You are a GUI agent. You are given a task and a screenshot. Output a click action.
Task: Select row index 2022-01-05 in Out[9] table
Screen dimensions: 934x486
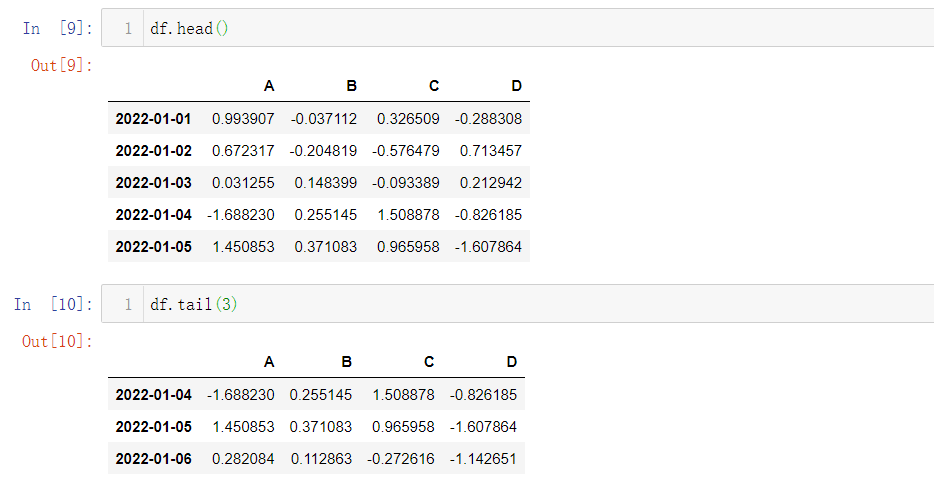pyautogui.click(x=154, y=247)
